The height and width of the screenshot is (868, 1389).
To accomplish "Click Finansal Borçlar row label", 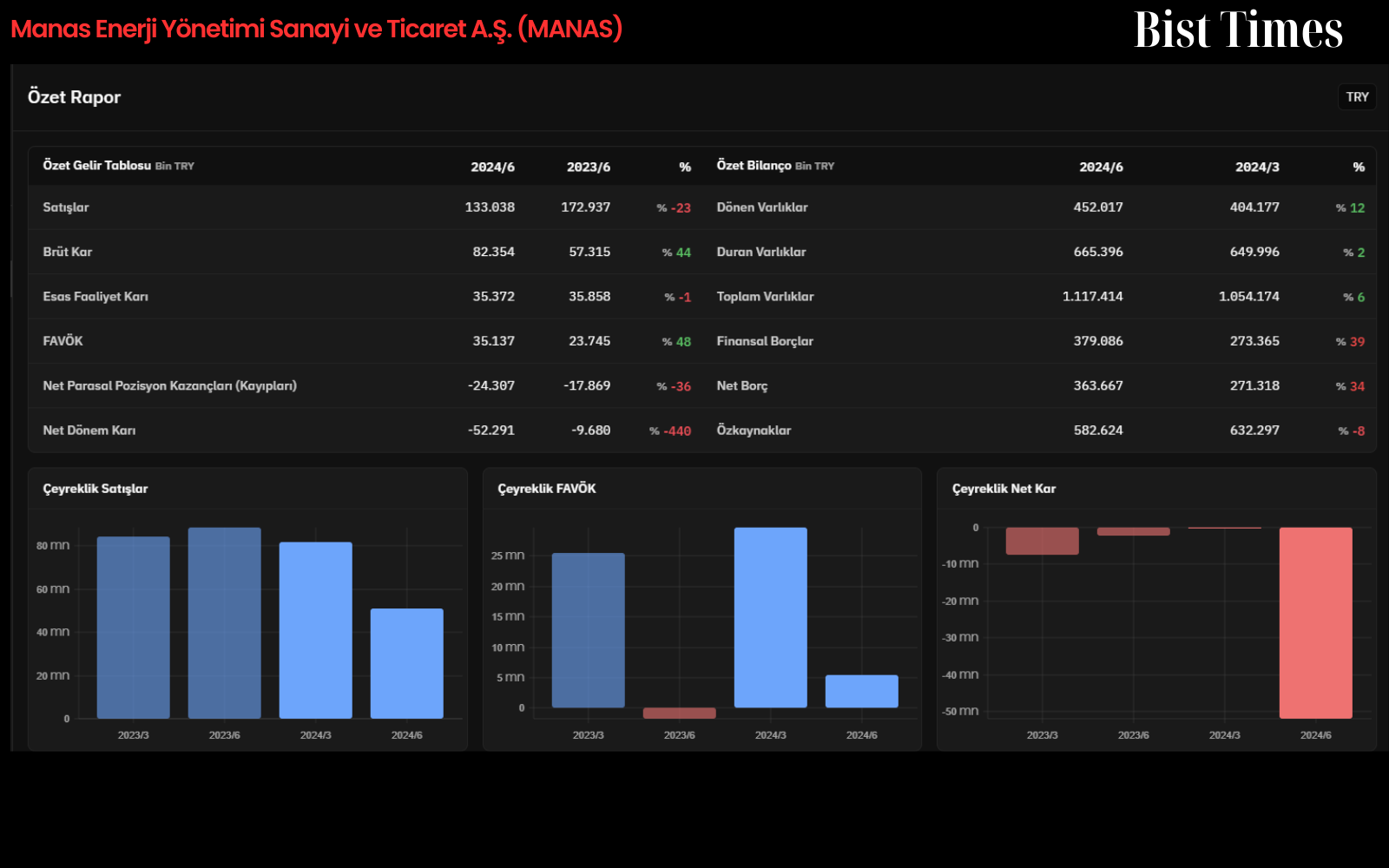I will (765, 341).
